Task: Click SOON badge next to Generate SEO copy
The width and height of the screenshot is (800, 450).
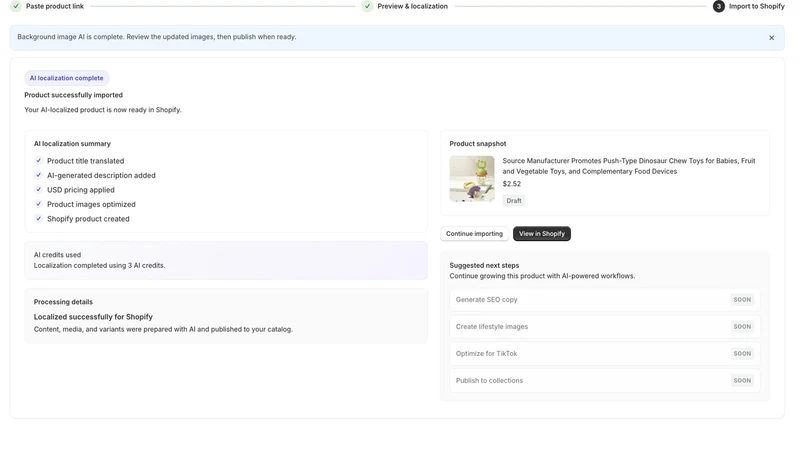Action: tap(742, 299)
